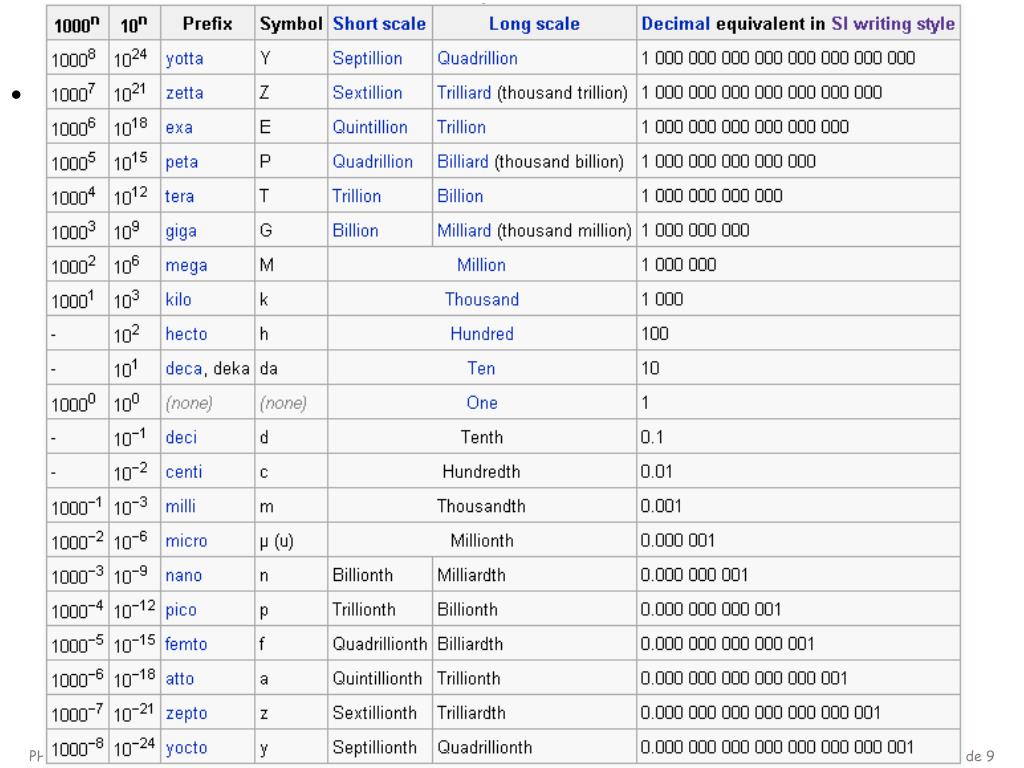Follow the 'deca' prefix link
This screenshot has width=1024, height=768.
(x=184, y=368)
